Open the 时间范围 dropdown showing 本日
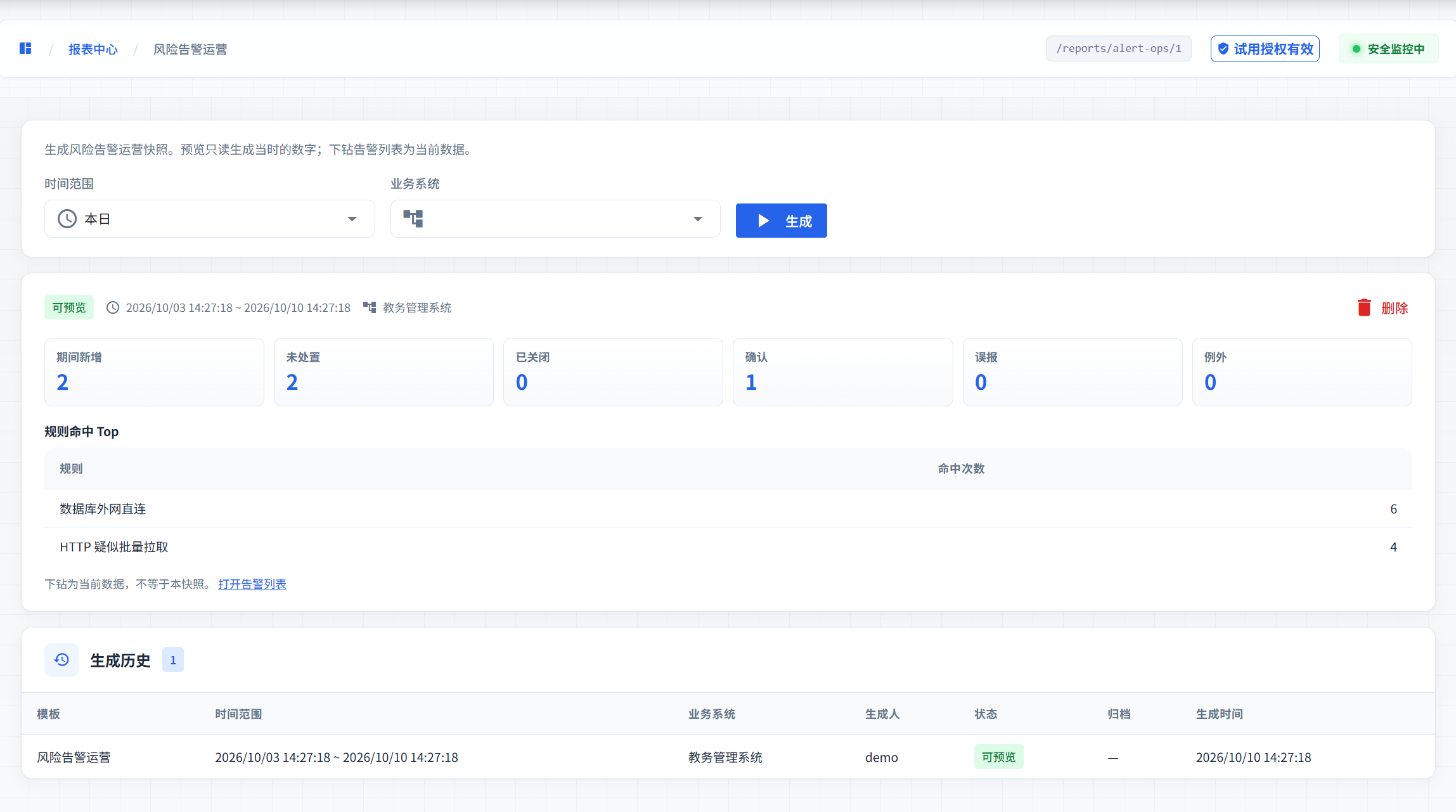The width and height of the screenshot is (1456, 812). (x=210, y=219)
